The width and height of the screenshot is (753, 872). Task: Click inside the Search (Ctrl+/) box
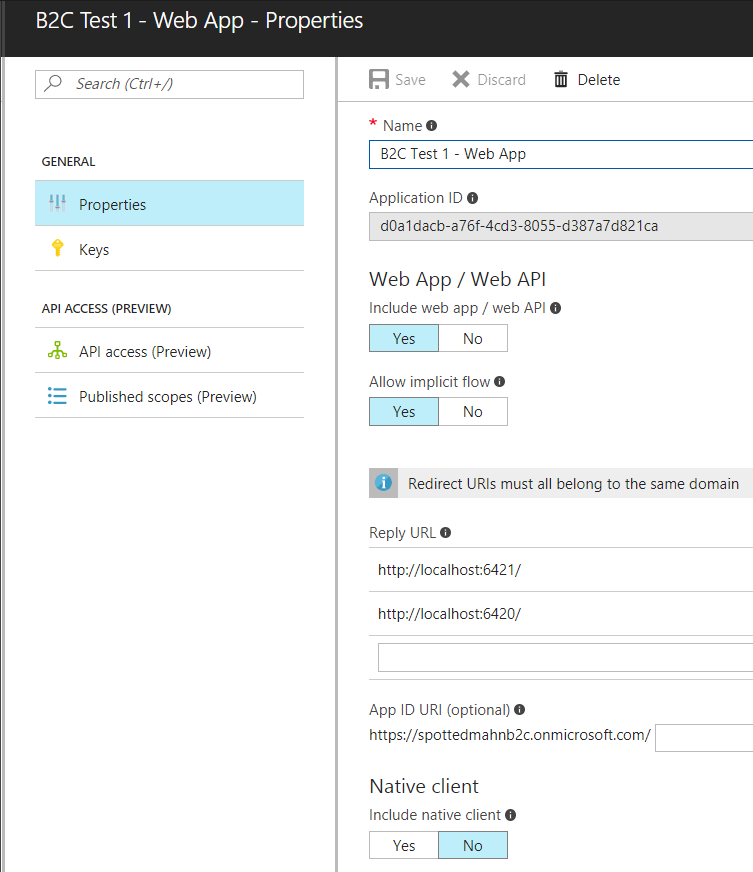(x=168, y=84)
